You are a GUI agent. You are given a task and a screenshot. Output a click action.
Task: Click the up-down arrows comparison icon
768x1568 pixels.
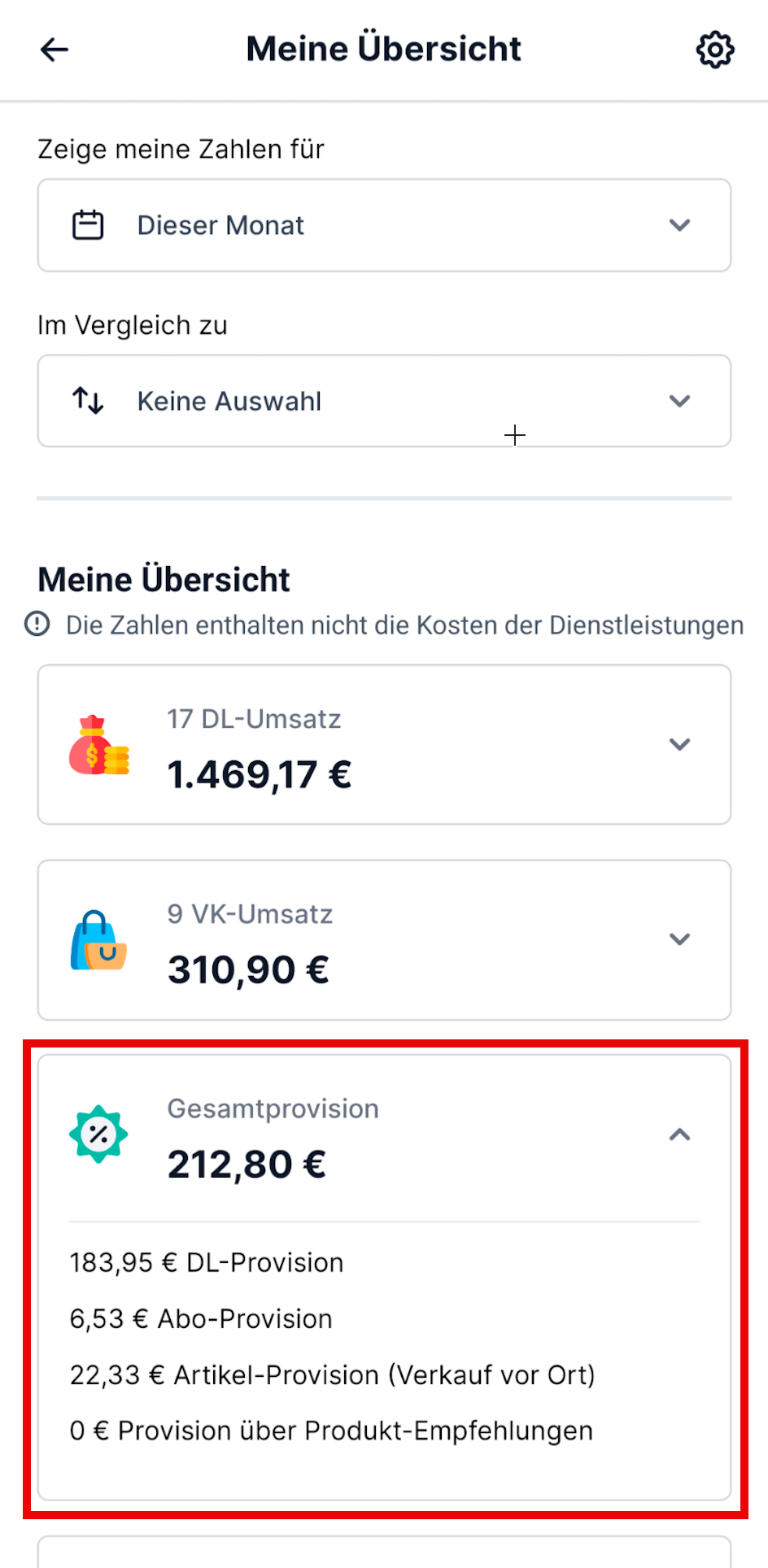pos(88,401)
